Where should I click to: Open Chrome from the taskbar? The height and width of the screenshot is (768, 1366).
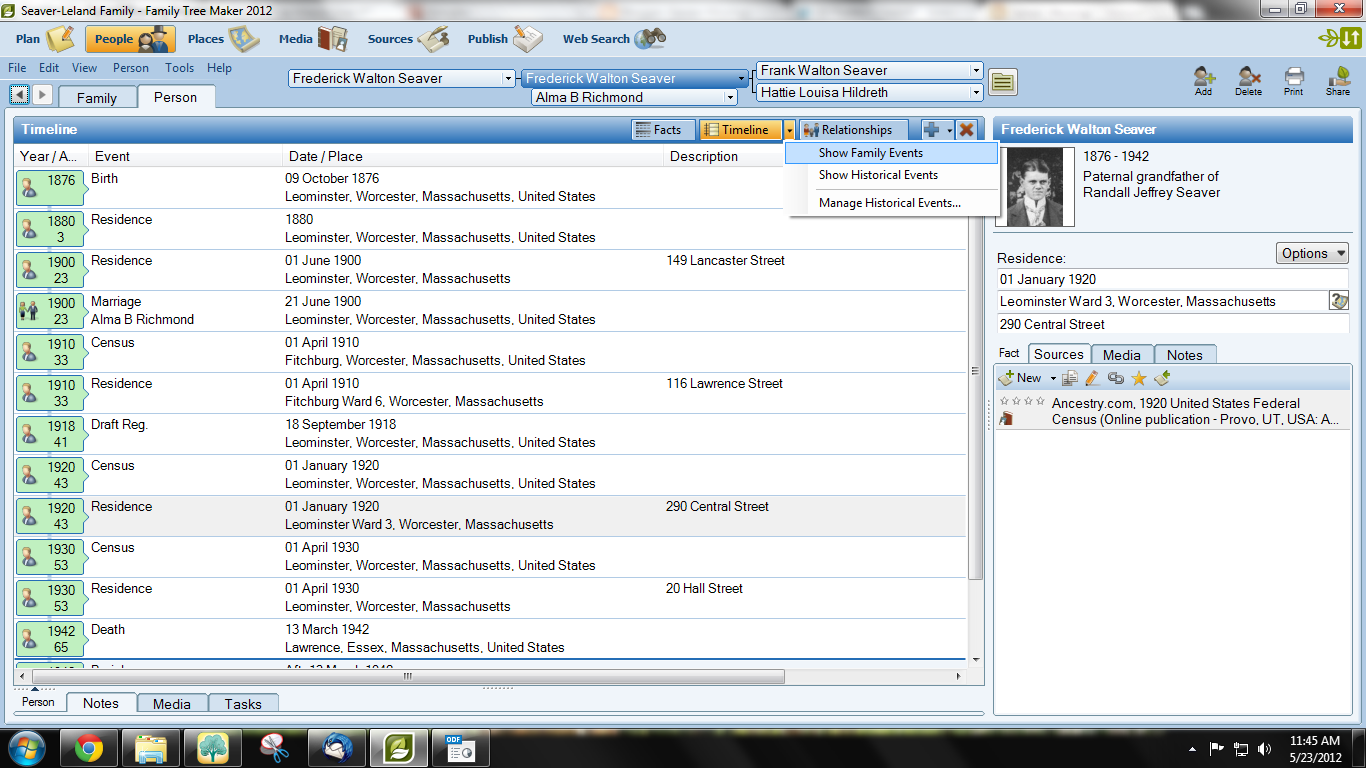tap(88, 748)
